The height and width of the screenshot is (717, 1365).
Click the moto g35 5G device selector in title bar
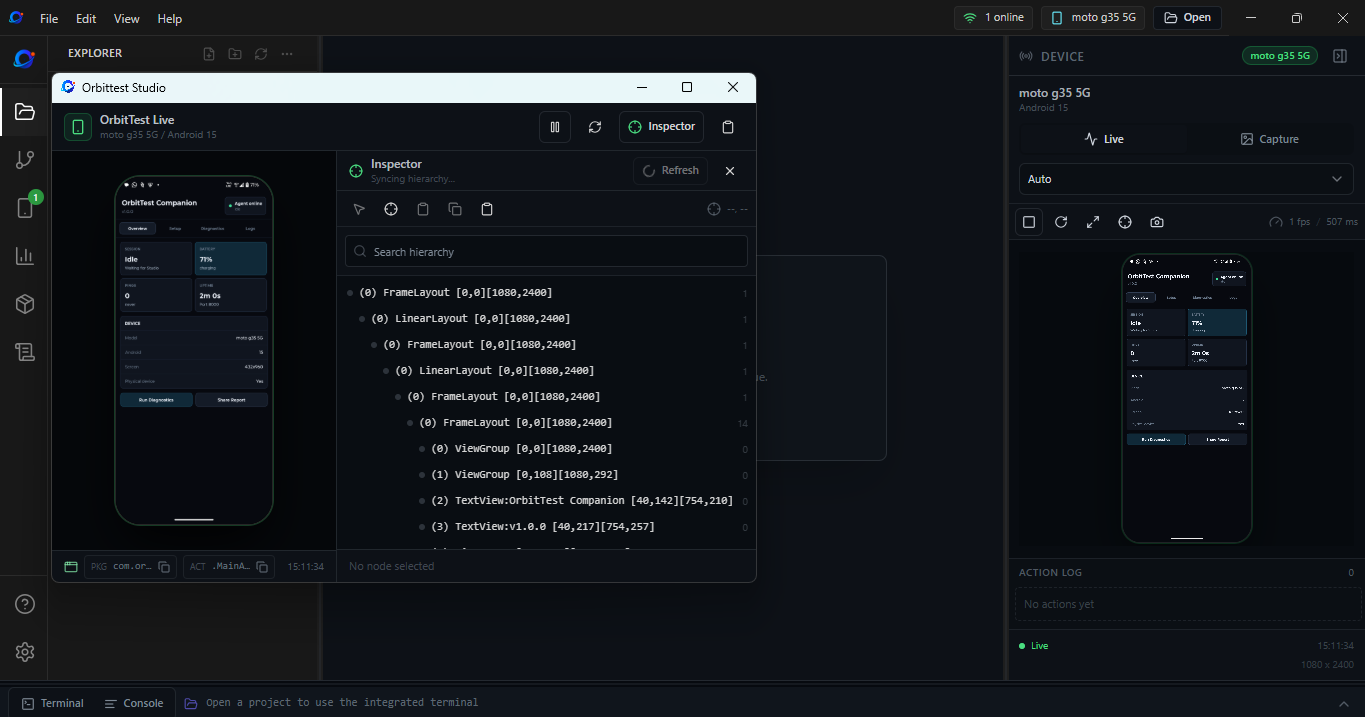1093,17
